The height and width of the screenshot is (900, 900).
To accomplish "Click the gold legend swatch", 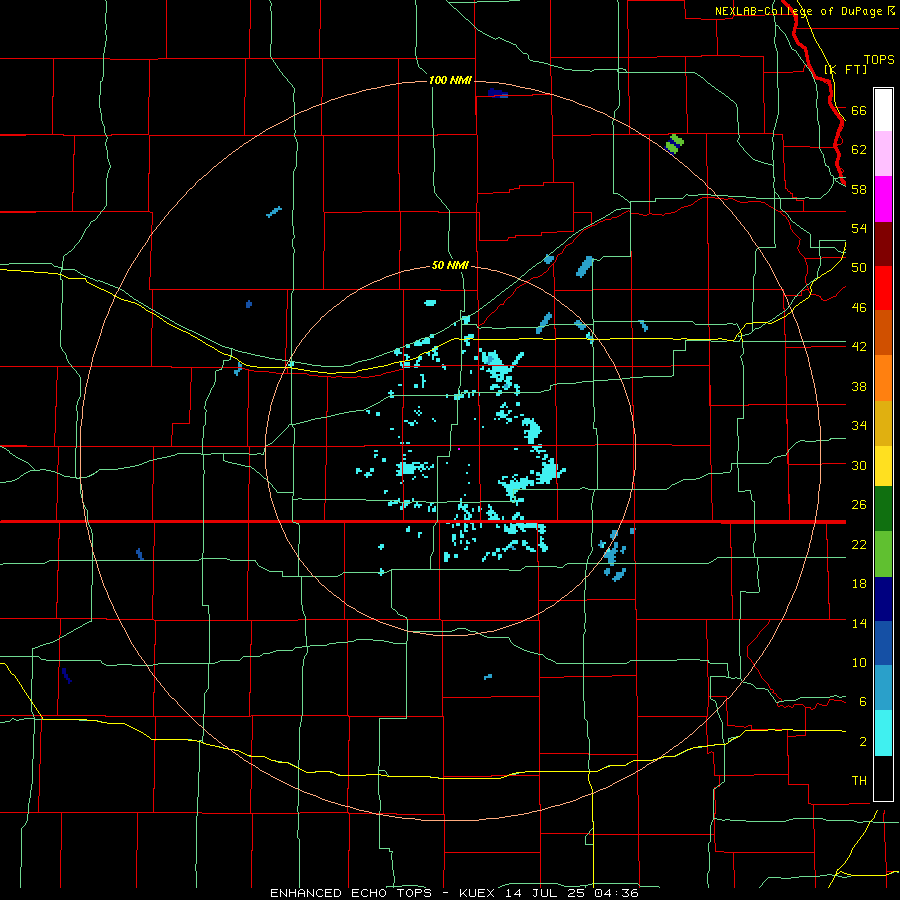I will pyautogui.click(x=883, y=423).
